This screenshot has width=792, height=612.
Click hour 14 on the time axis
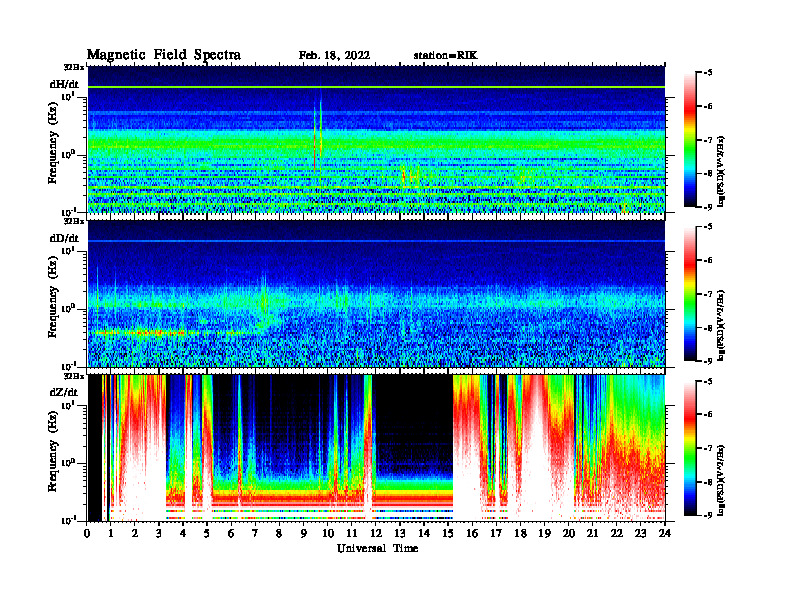click(424, 533)
